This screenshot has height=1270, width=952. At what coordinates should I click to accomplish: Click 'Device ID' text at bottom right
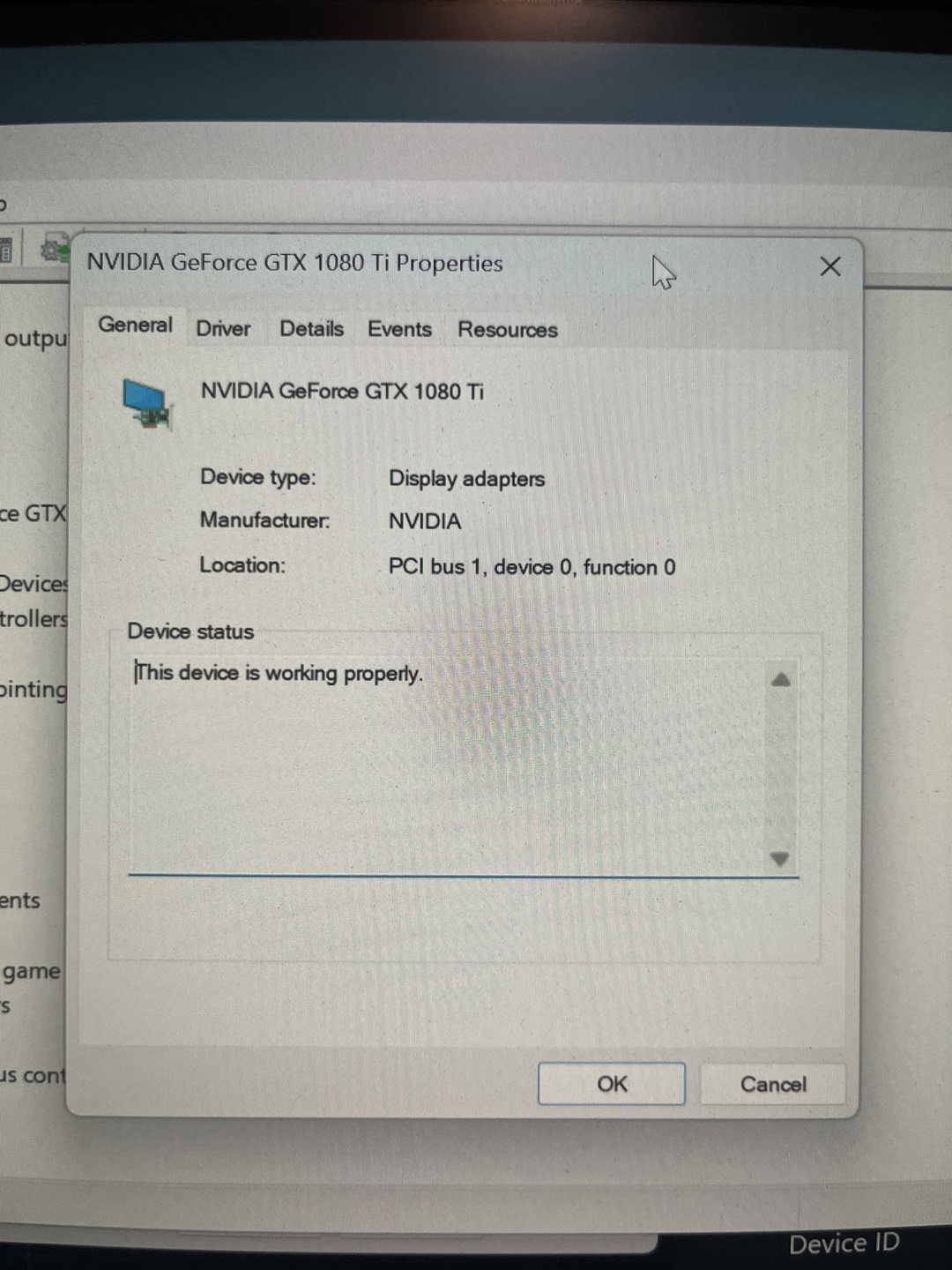tap(844, 1244)
